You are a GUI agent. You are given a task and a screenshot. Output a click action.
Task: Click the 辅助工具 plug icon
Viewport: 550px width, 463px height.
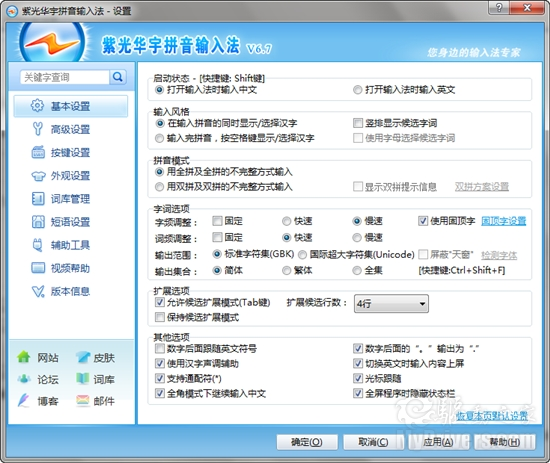(38, 245)
